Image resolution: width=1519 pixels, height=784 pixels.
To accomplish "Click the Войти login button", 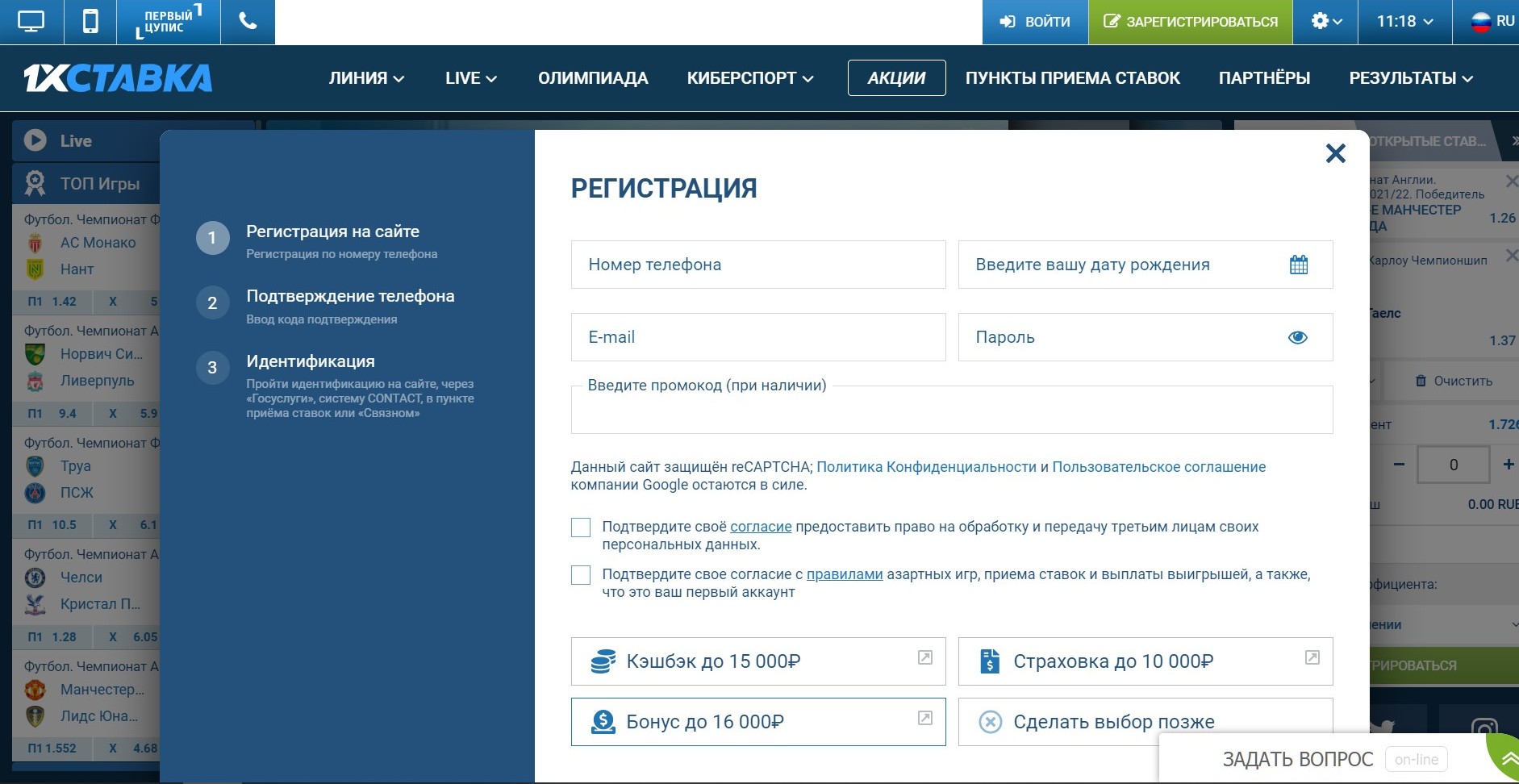I will point(1035,22).
